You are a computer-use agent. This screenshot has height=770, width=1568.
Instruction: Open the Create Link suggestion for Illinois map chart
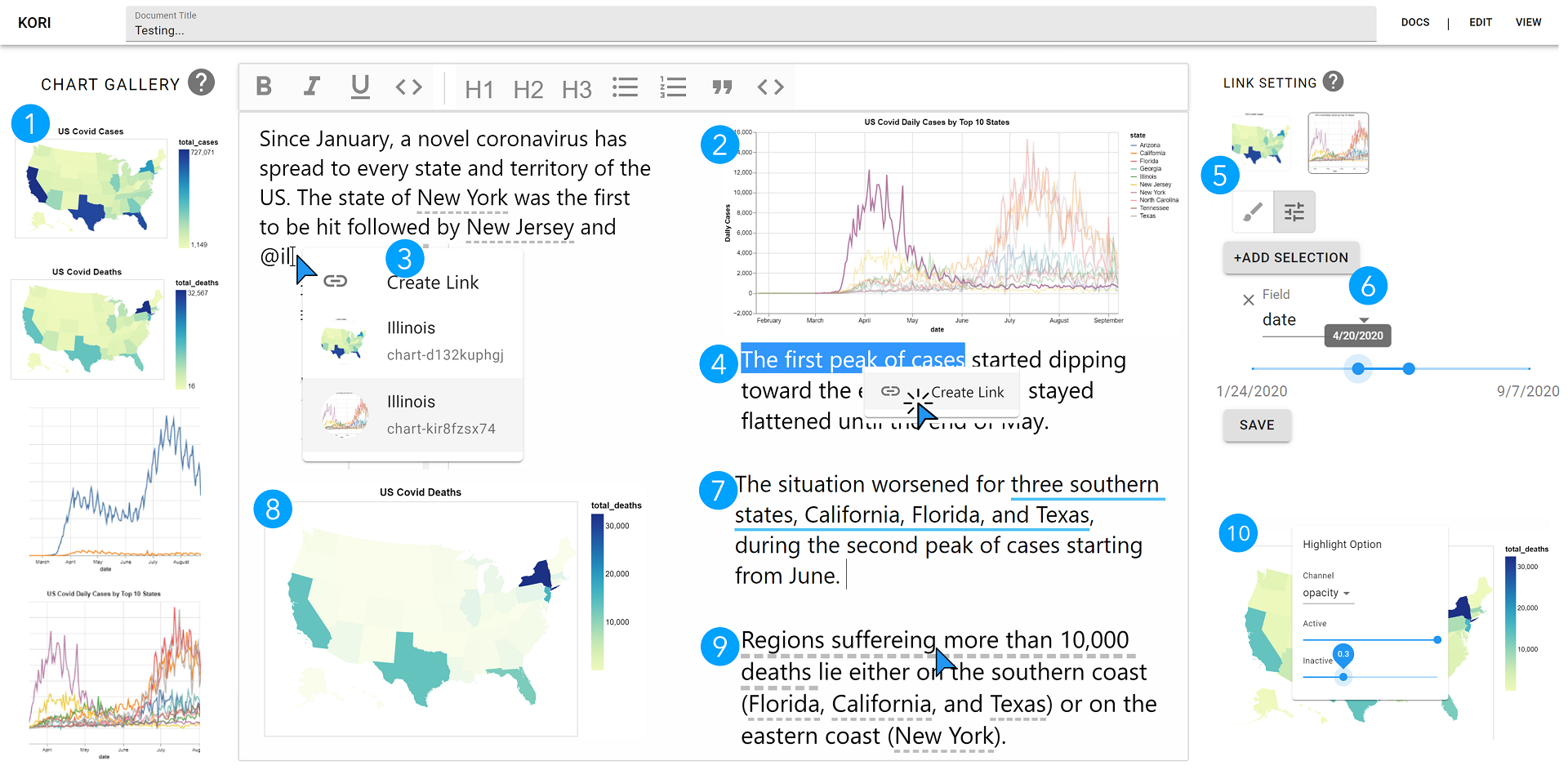[412, 340]
